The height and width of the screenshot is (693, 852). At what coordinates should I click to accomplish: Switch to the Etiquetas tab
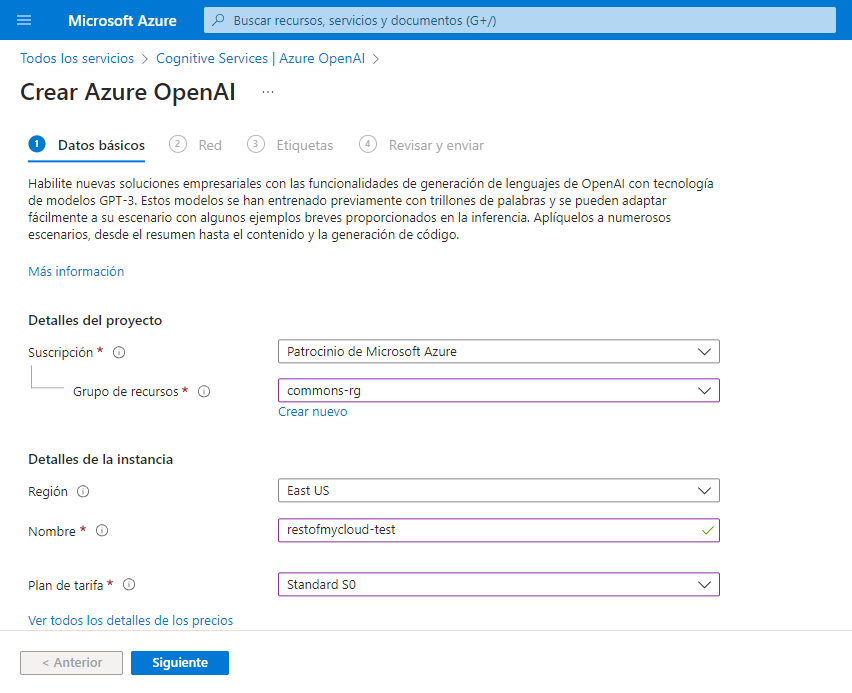[x=290, y=145]
